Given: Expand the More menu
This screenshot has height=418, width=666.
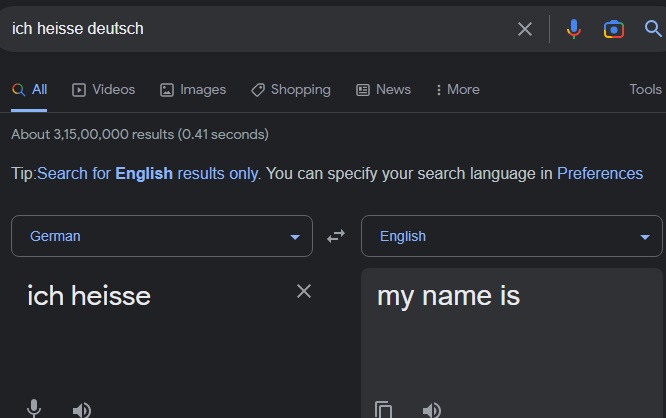Looking at the screenshot, I should coord(458,90).
